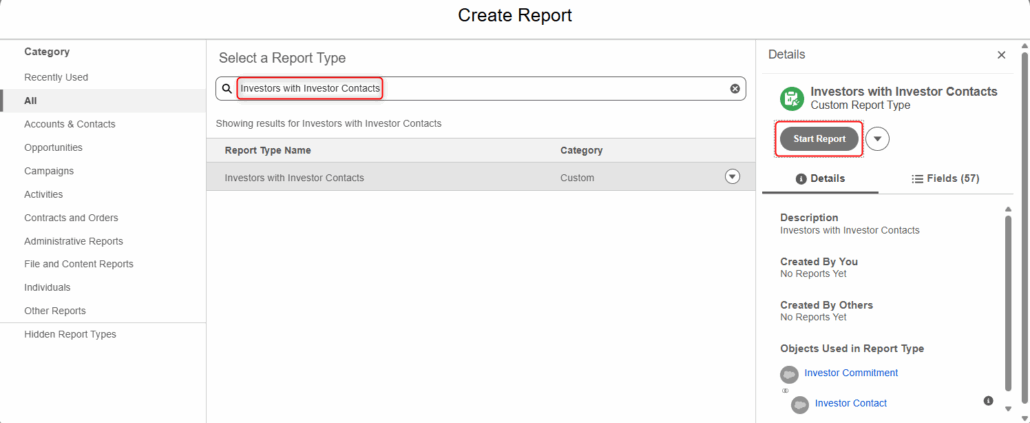The height and width of the screenshot is (423, 1030).
Task: Click into the report type search field
Action: click(x=481, y=89)
